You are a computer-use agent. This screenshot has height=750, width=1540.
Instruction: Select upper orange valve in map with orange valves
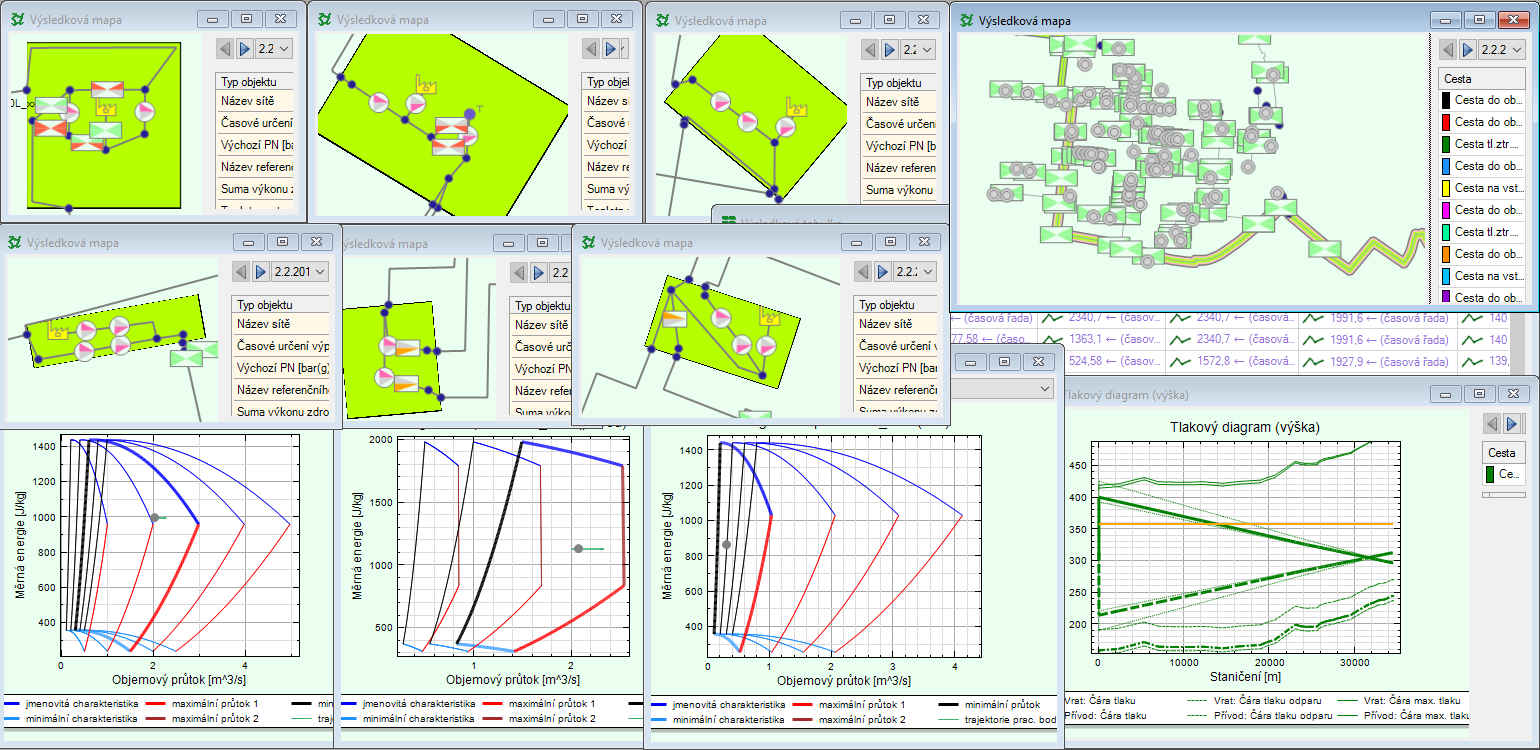click(406, 347)
